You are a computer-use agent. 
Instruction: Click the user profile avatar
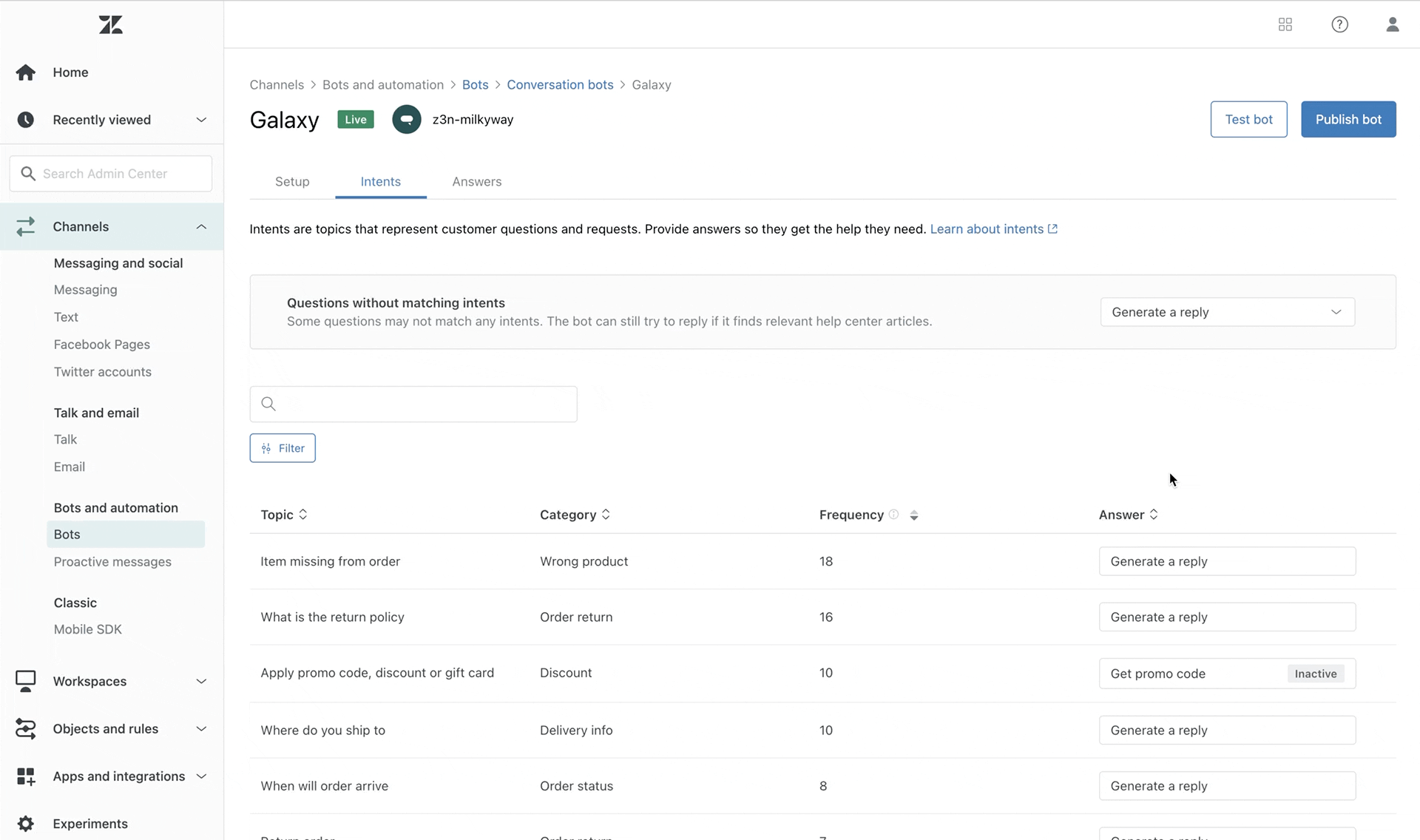(x=1393, y=24)
